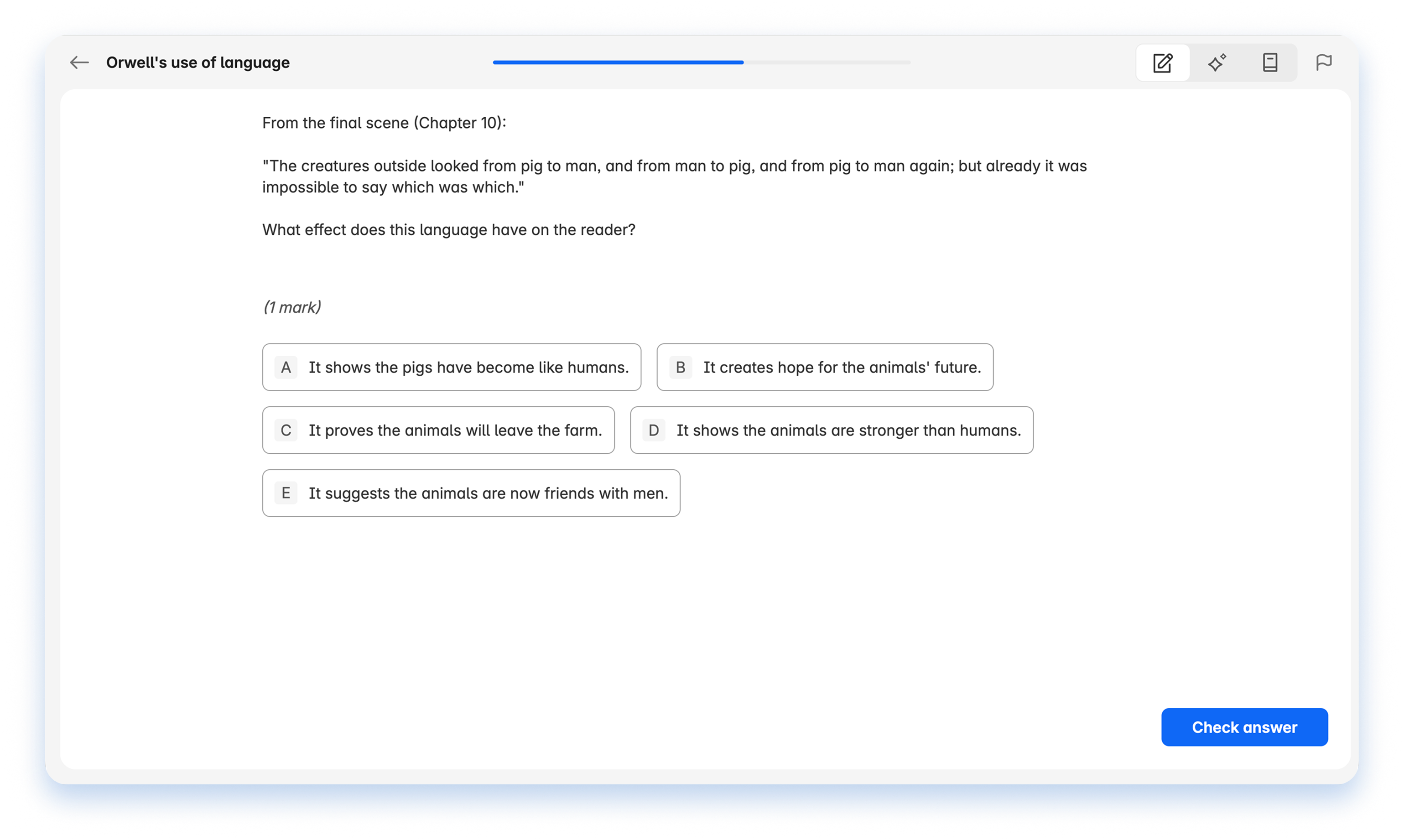This screenshot has height=840, width=1404.
Task: Click the letter A badge
Action: click(286, 368)
